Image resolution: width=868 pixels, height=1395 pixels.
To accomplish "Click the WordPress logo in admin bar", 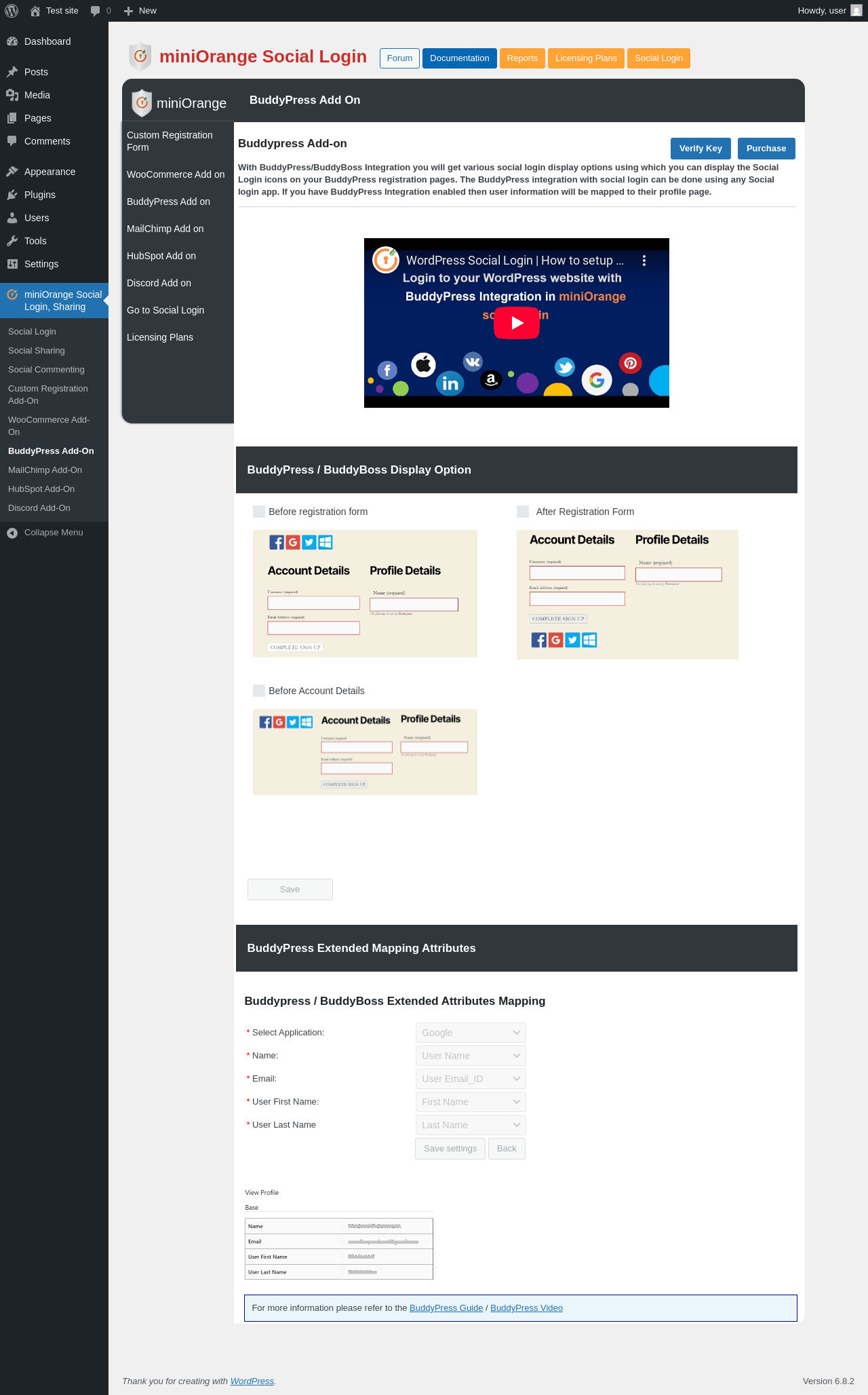I will pos(12,11).
